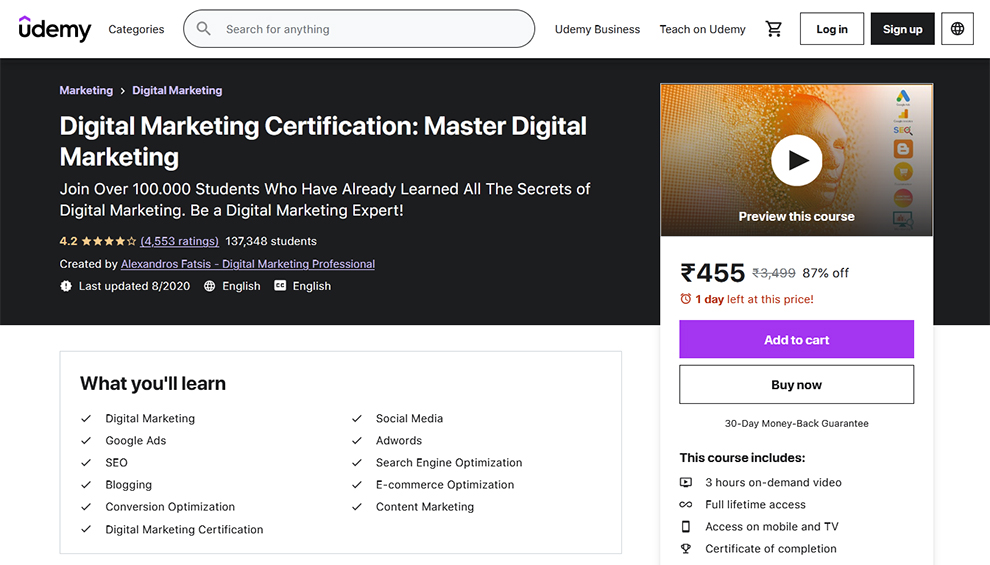990x565 pixels.
Task: Click 'Search Engine Optimization' list item
Action: pyautogui.click(x=449, y=463)
